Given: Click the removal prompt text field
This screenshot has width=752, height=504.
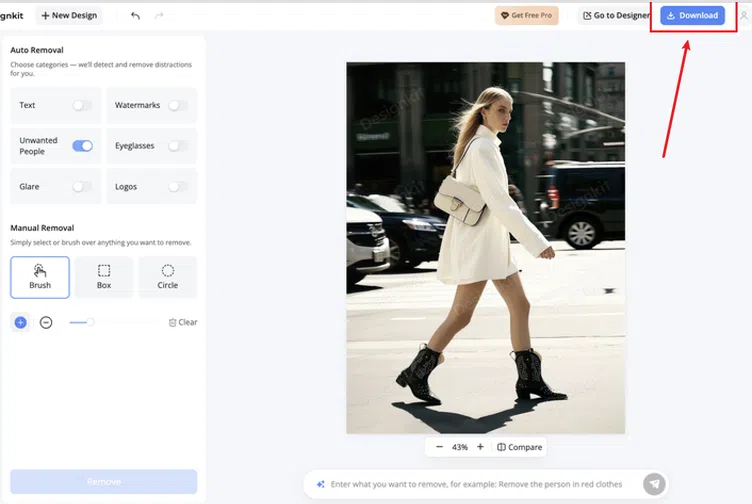Looking at the screenshot, I should pyautogui.click(x=476, y=484).
